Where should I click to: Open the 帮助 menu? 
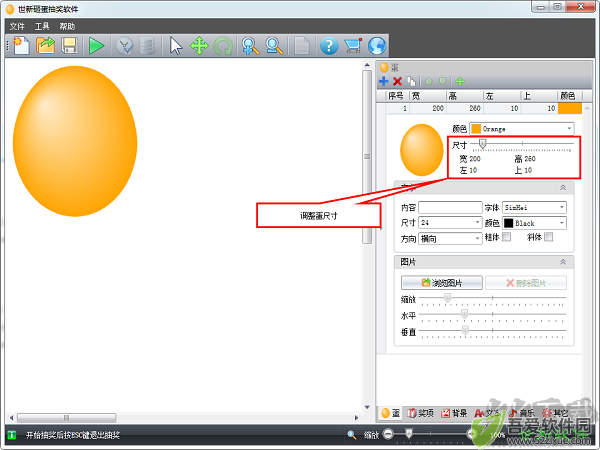pyautogui.click(x=67, y=26)
